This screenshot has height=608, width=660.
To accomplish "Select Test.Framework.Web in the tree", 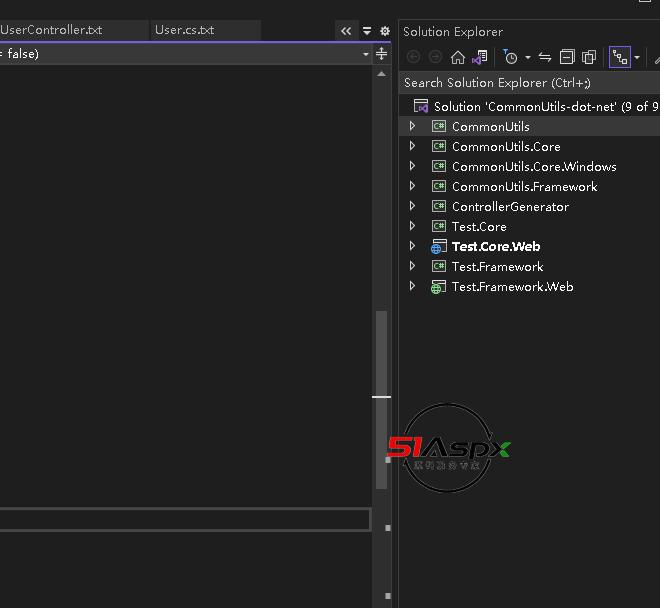I will pos(513,287).
